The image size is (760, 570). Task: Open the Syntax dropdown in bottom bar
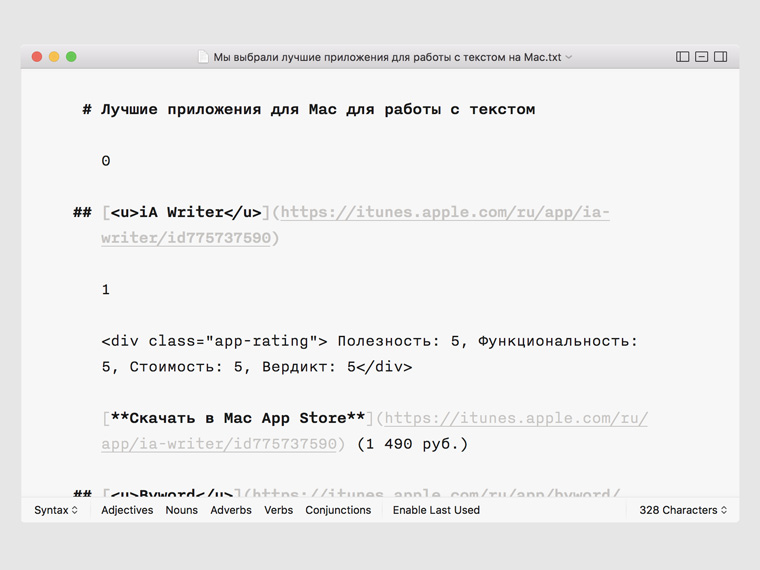(x=56, y=510)
